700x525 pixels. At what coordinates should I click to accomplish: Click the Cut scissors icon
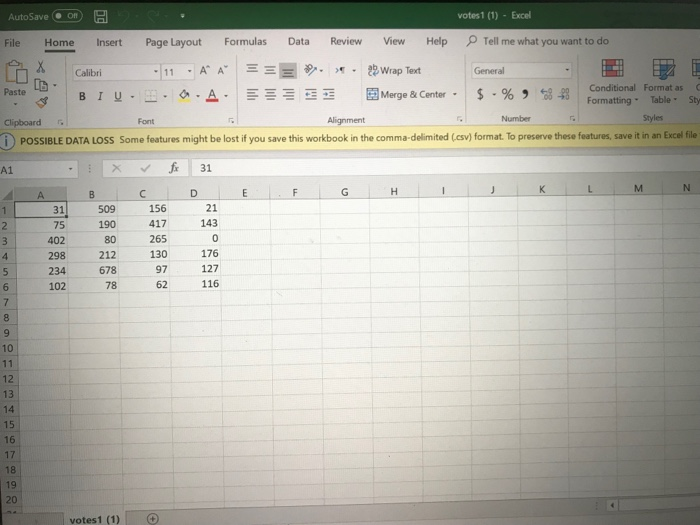coord(41,67)
